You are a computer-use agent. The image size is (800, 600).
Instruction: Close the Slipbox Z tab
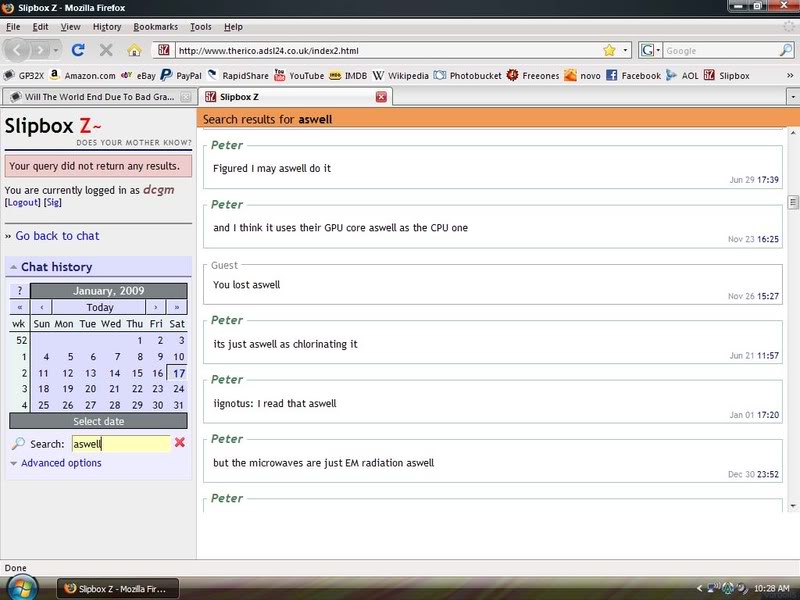[381, 97]
